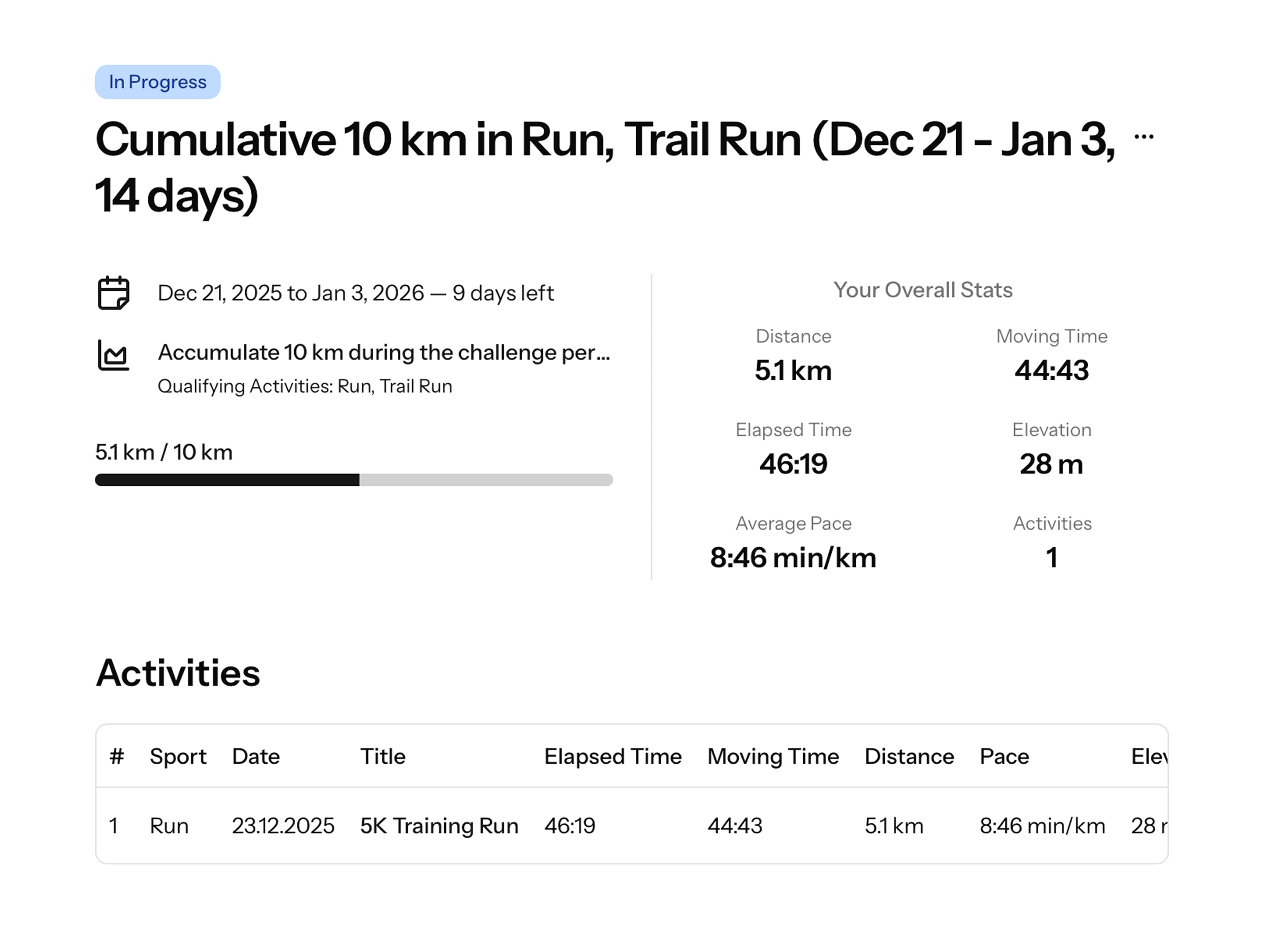Sort activities by Title column header
The image size is (1270, 952).
point(382,756)
